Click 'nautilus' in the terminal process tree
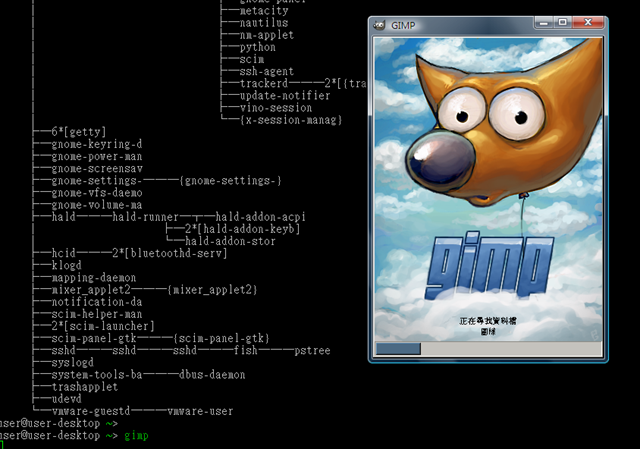The width and height of the screenshot is (640, 449). tap(264, 23)
